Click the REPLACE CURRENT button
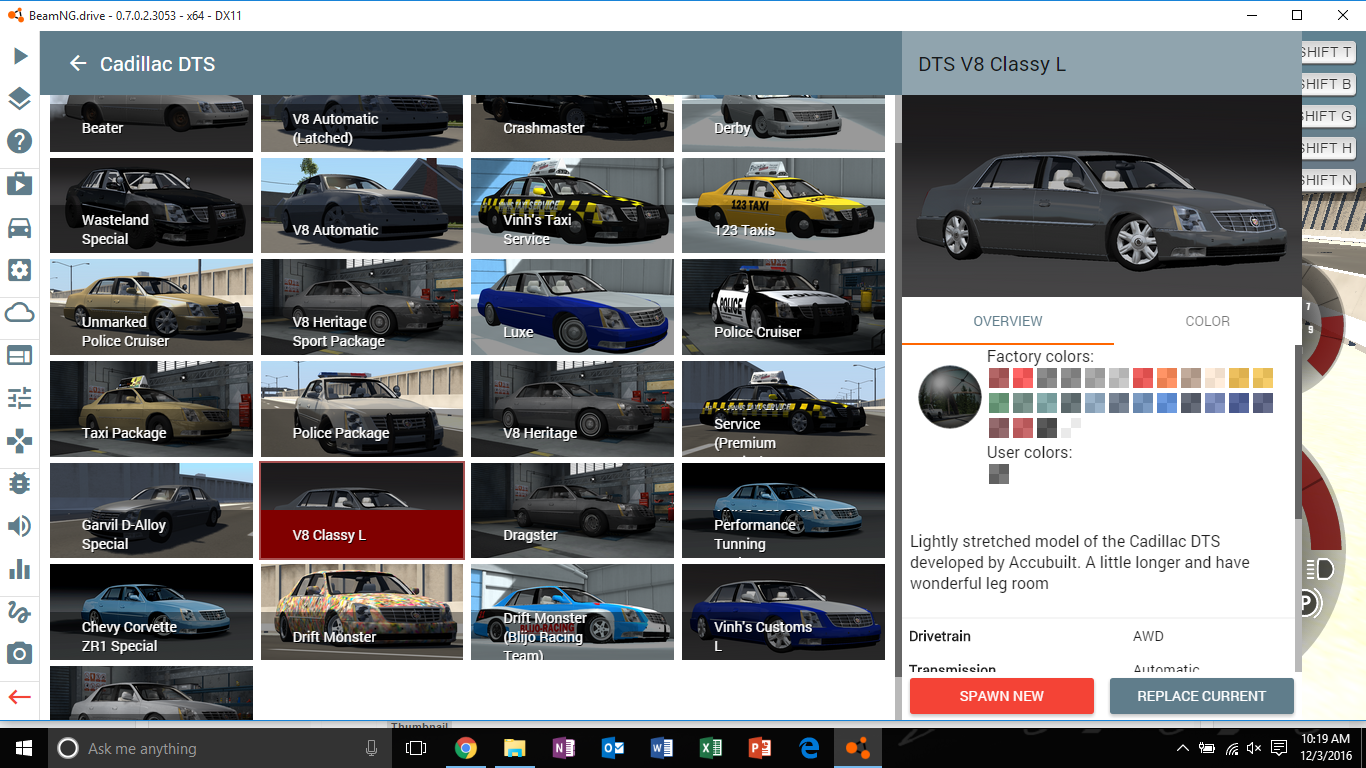1366x768 pixels. (1201, 696)
